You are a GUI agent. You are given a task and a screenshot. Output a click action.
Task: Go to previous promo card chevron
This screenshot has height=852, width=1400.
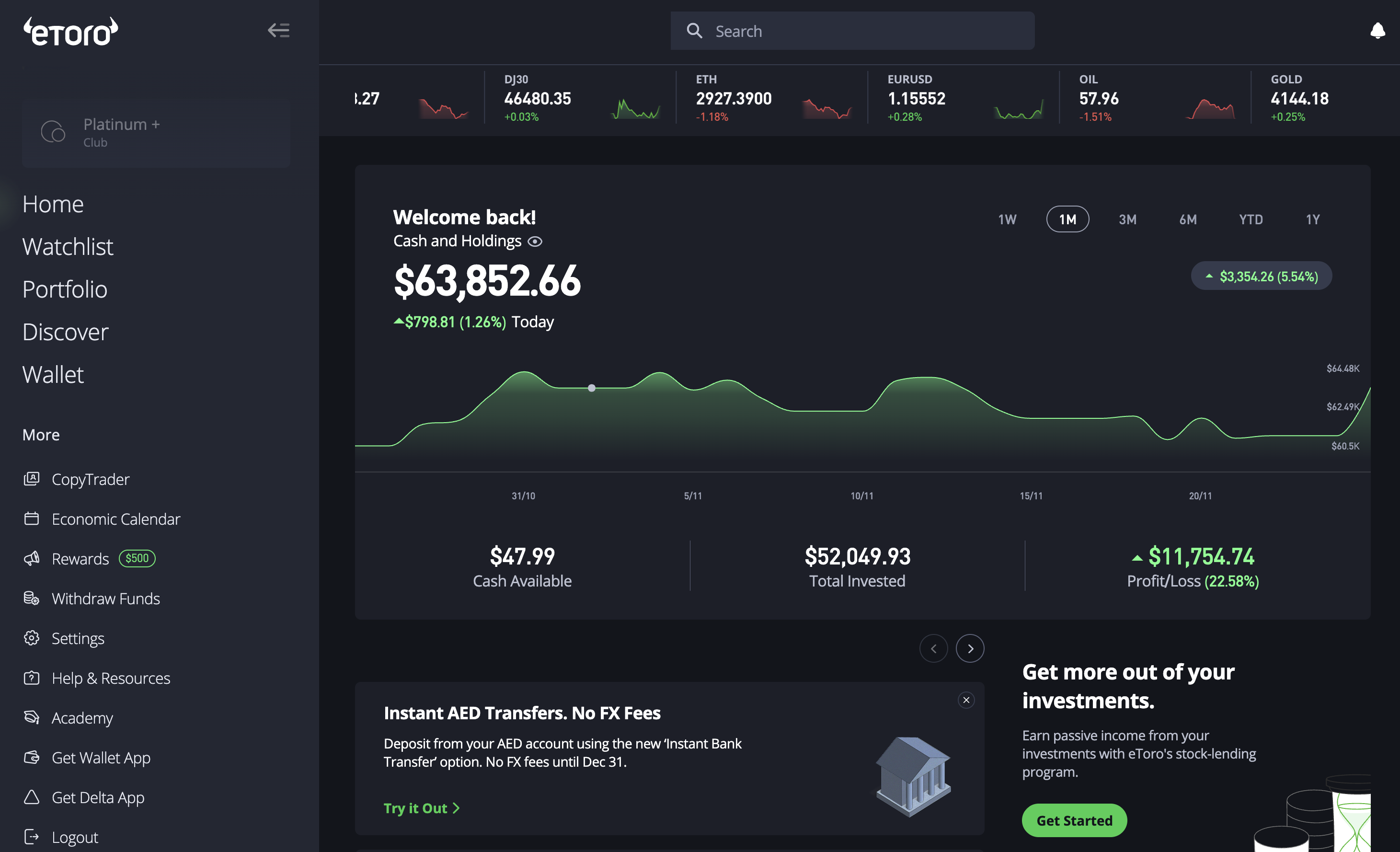click(x=933, y=648)
